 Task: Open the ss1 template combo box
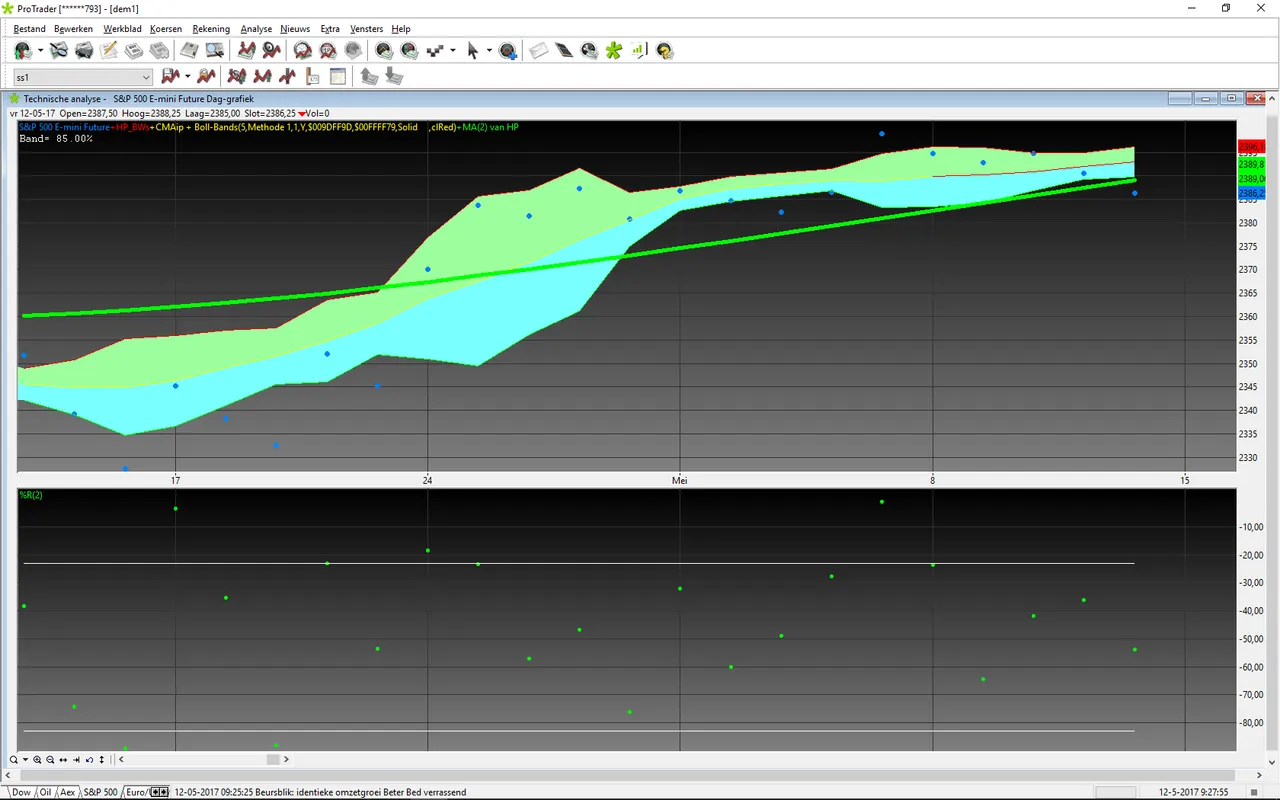[83, 77]
